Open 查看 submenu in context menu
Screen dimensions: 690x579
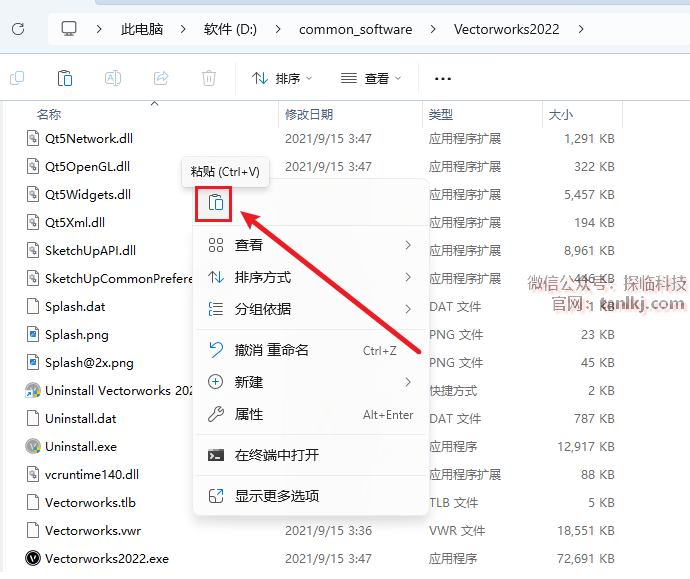click(311, 245)
